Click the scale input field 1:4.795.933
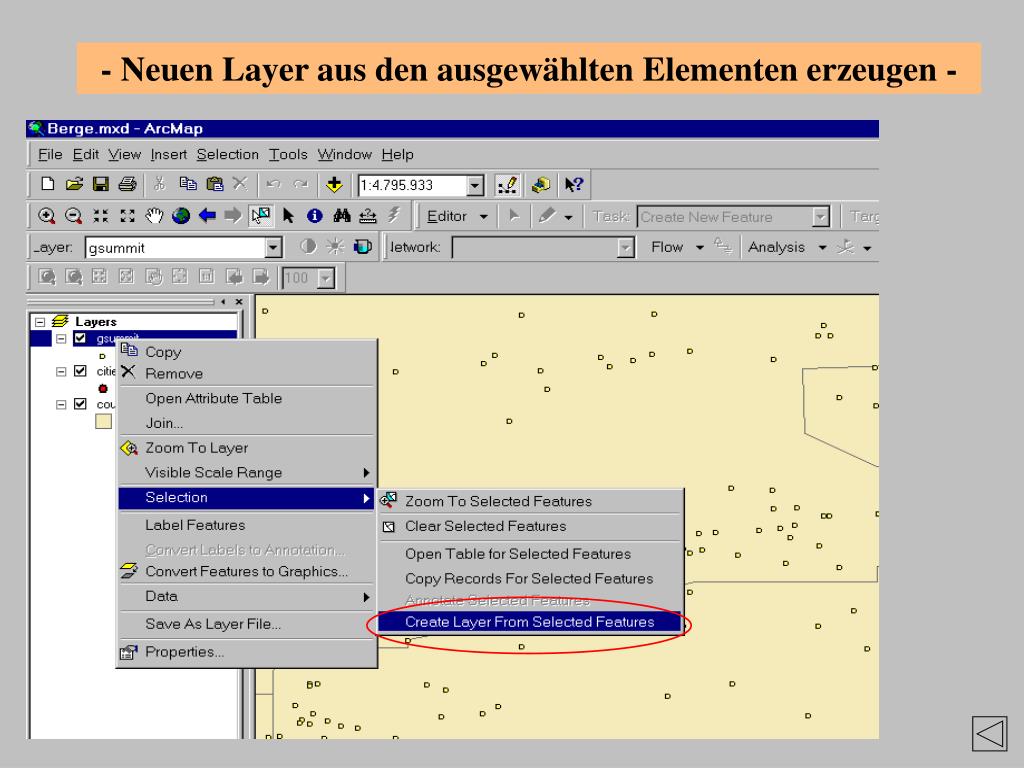The height and width of the screenshot is (768, 1024). [412, 185]
